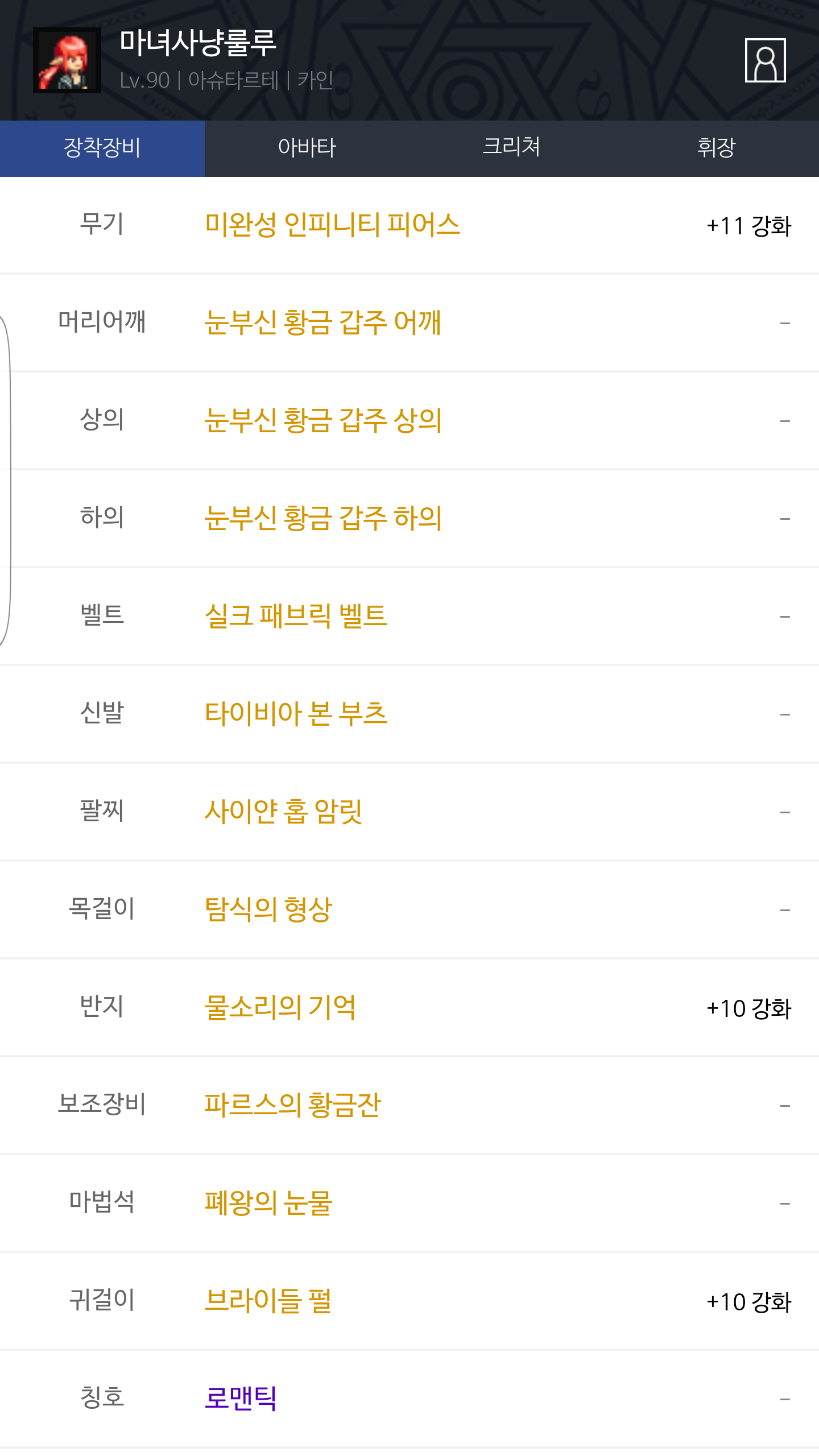This screenshot has width=819, height=1456.
Task: Click the title item 로맨틱
Action: 241,1399
